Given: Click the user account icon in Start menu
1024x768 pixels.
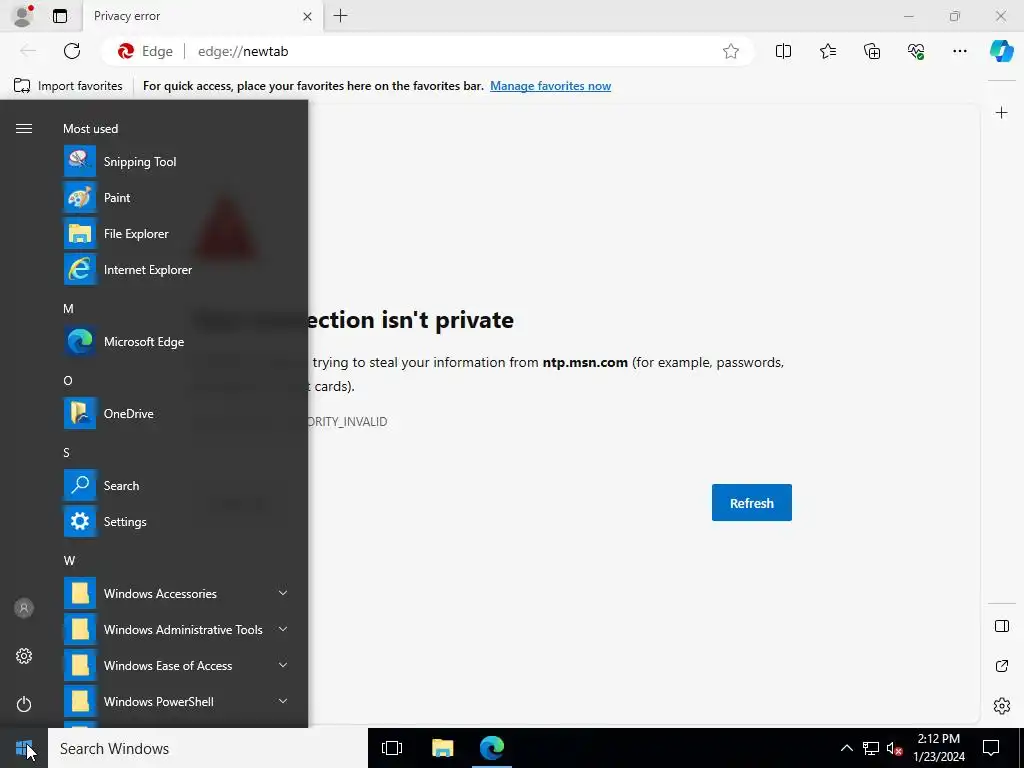Looking at the screenshot, I should click(x=24, y=608).
